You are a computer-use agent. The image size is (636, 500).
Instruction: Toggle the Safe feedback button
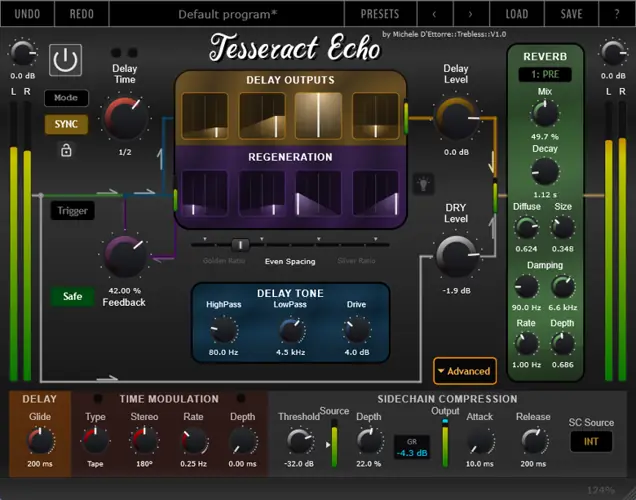(73, 296)
